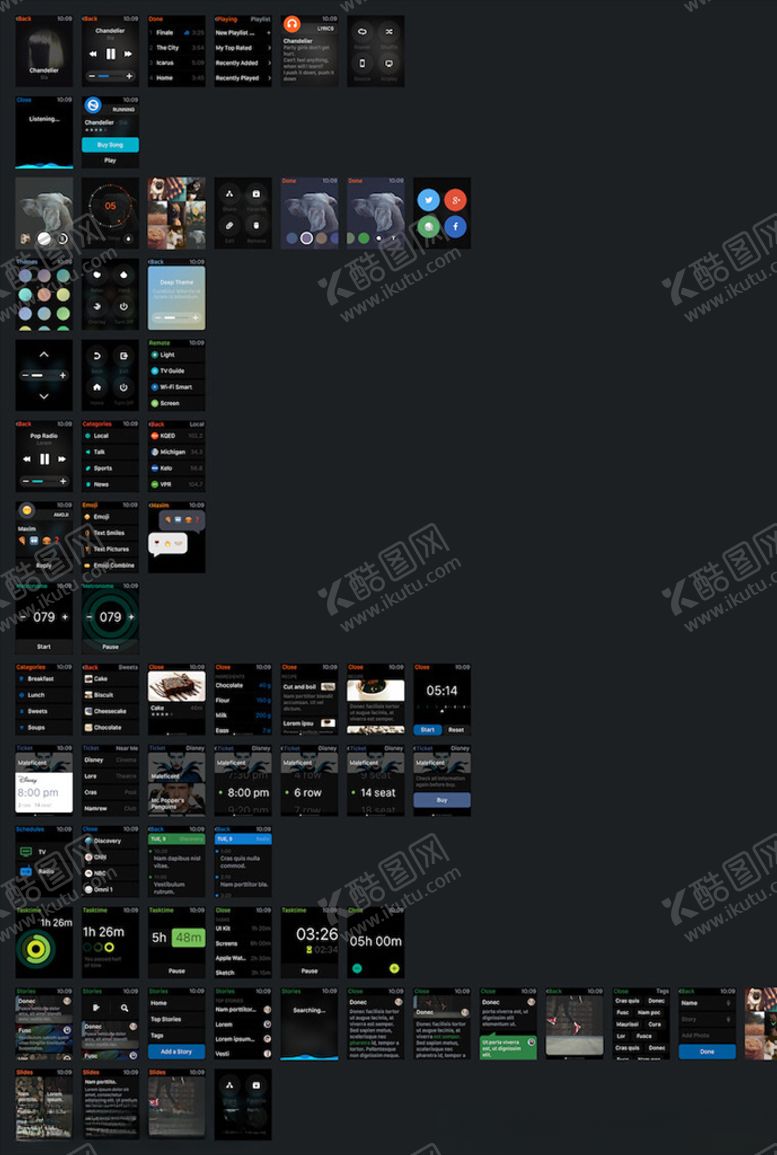777x1155 pixels.
Task: Expand the New Playlist row
Action: (x=242, y=33)
